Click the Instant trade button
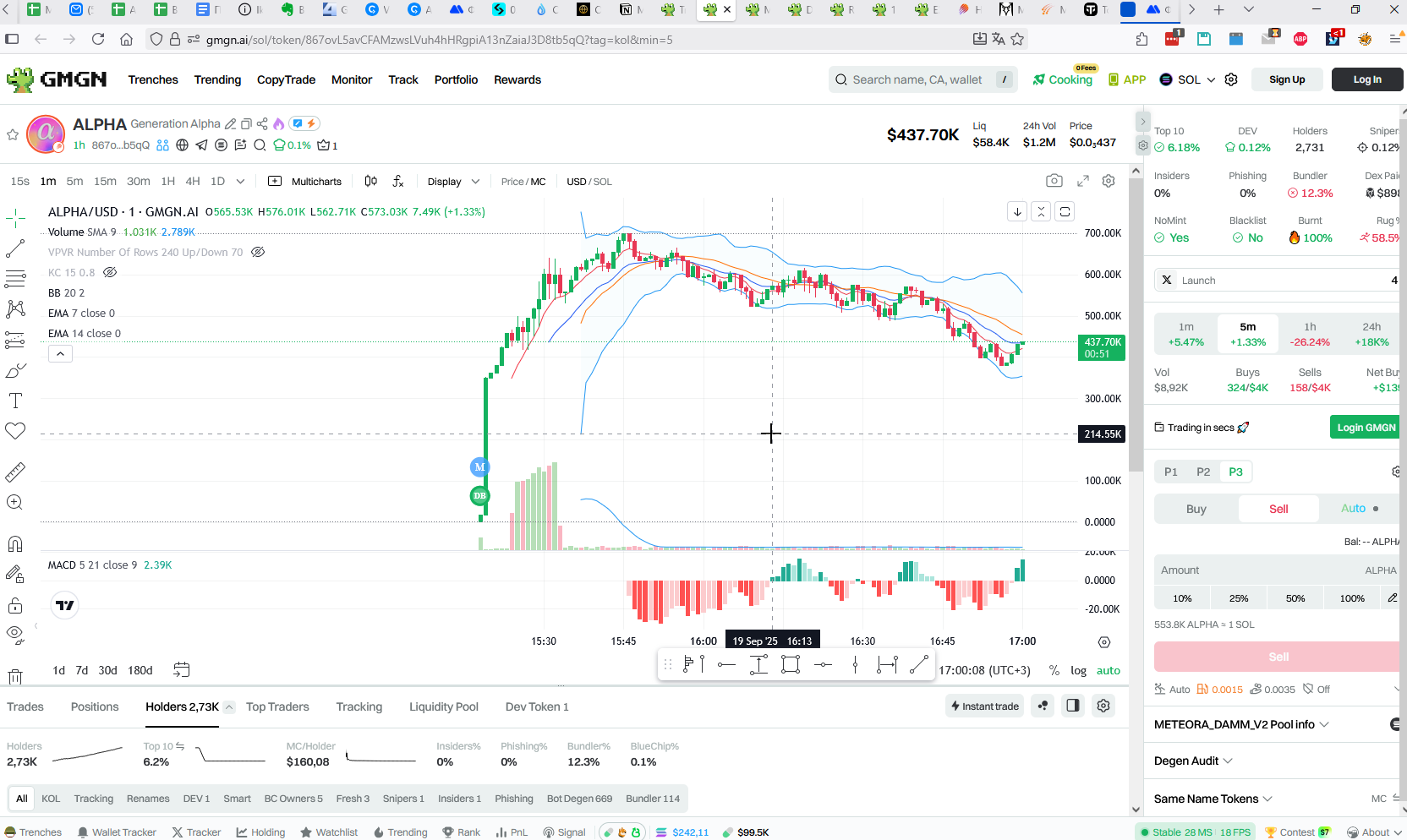Screen dimensions: 1407x840 984,706
